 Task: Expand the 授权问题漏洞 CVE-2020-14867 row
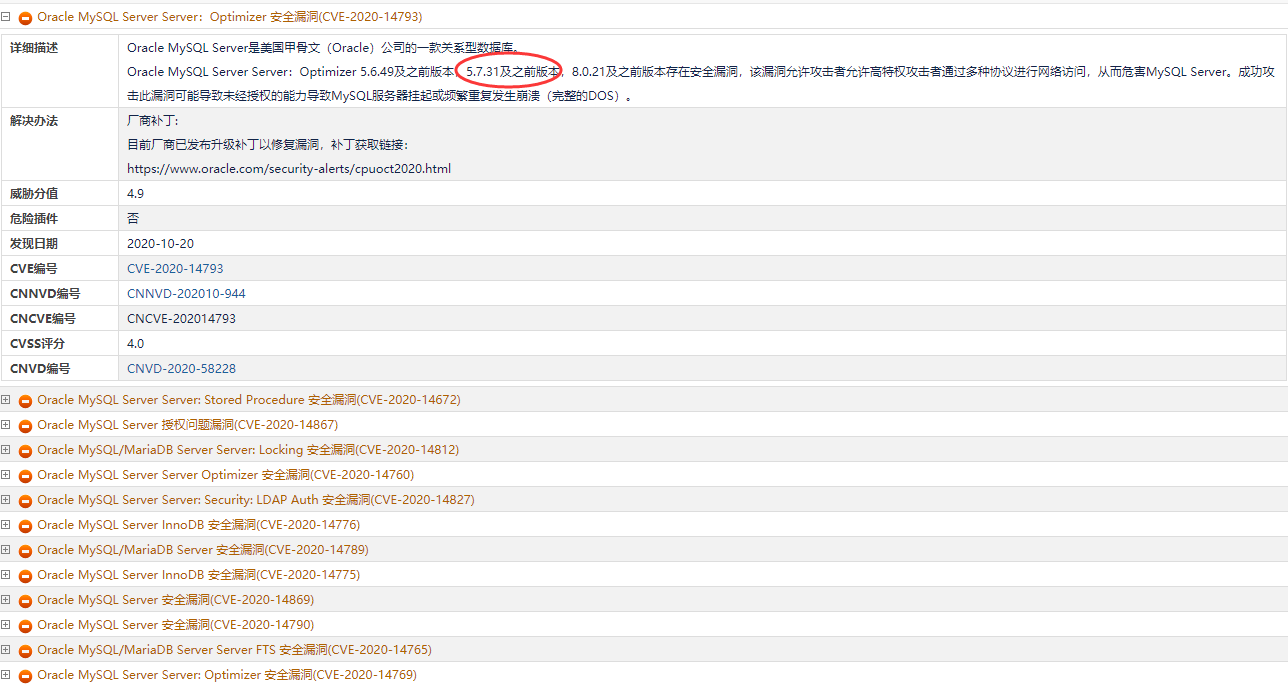[x=6, y=425]
